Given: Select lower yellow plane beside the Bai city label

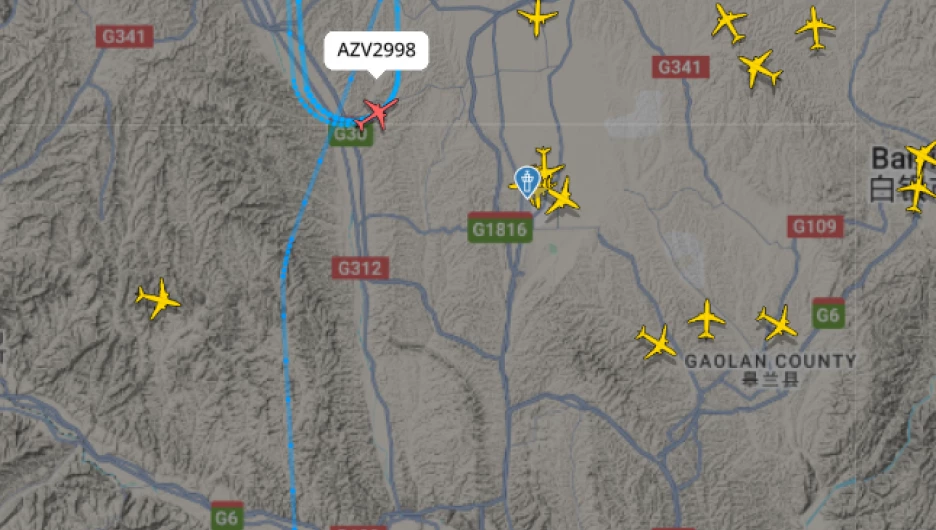Looking at the screenshot, I should click(x=917, y=193).
